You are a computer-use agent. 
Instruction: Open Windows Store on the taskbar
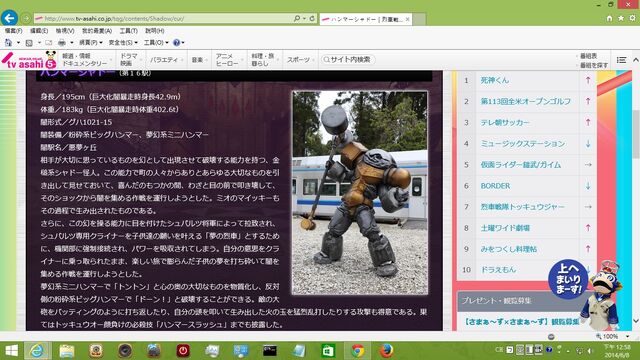tap(328, 351)
